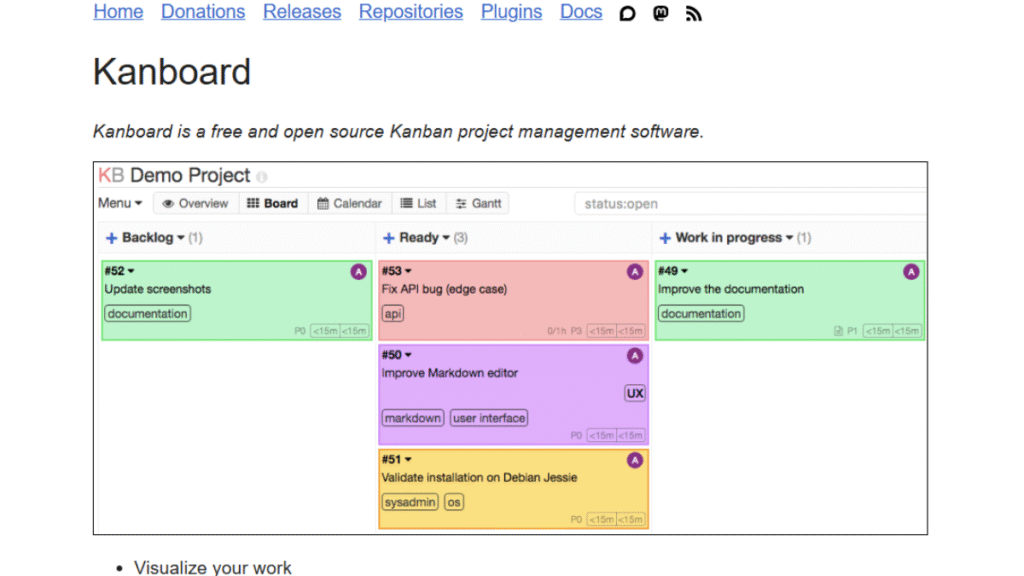Select the Overview tab with eye icon
The width and height of the screenshot is (1024, 576).
point(195,203)
